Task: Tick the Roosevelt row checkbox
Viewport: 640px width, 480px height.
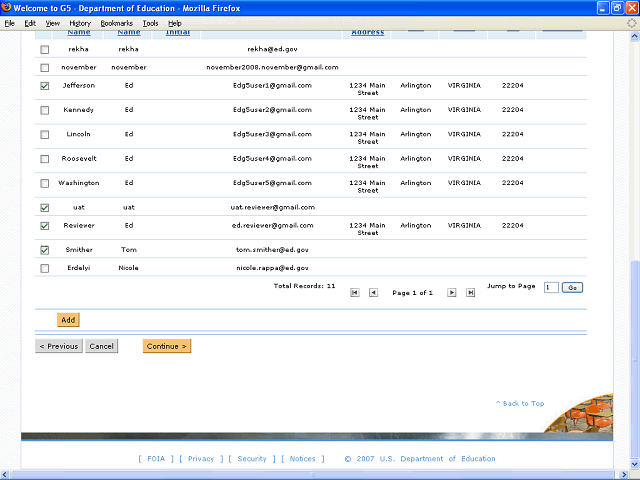Action: tap(44, 159)
